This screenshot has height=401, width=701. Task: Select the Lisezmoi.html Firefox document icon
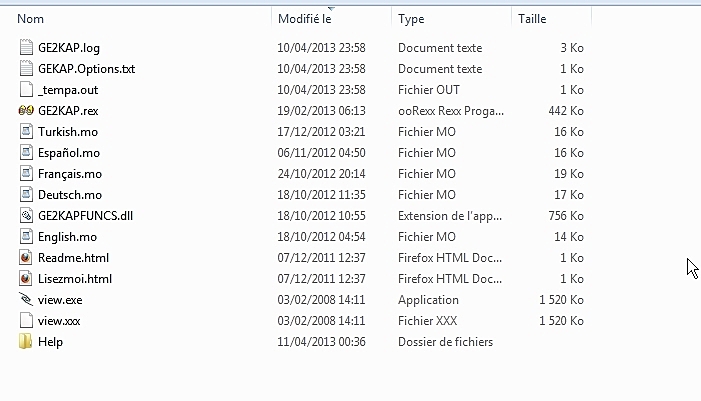point(26,279)
